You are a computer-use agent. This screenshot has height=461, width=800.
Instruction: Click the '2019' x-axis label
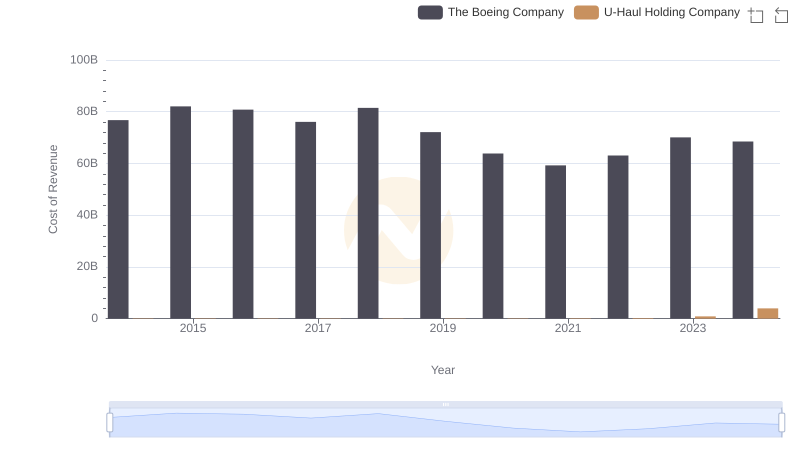click(443, 328)
